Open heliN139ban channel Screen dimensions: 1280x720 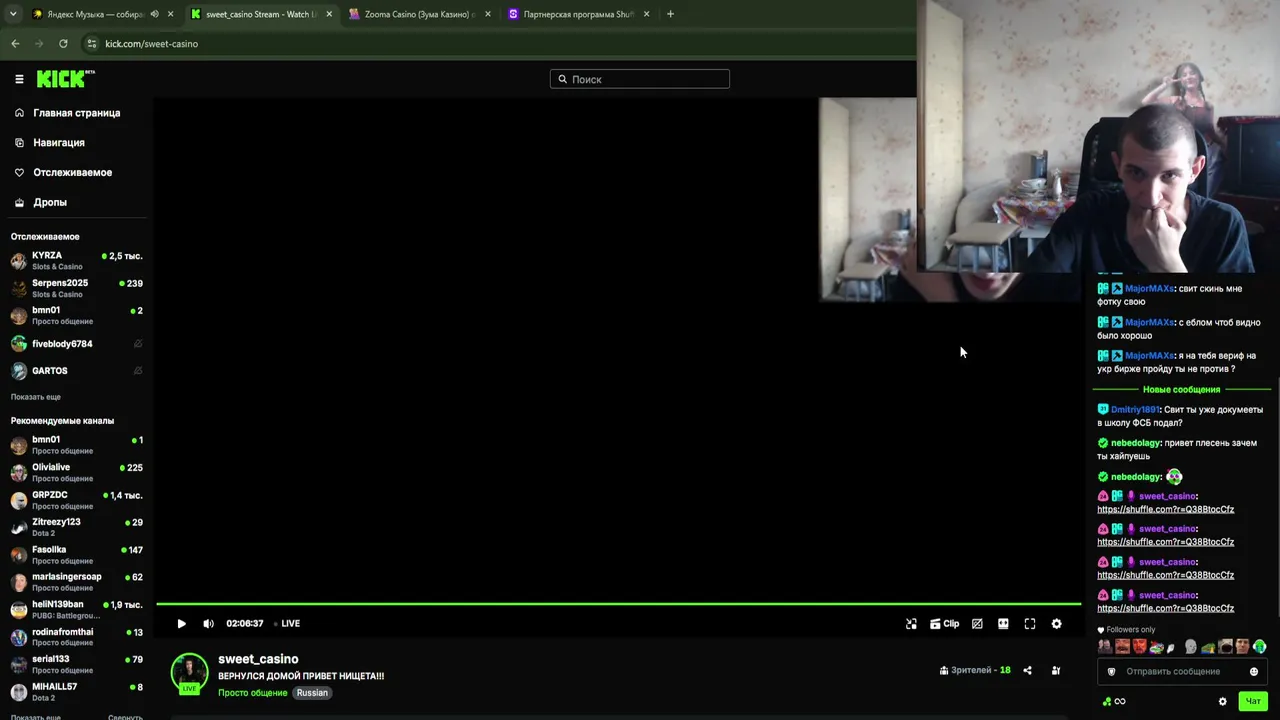click(x=77, y=610)
